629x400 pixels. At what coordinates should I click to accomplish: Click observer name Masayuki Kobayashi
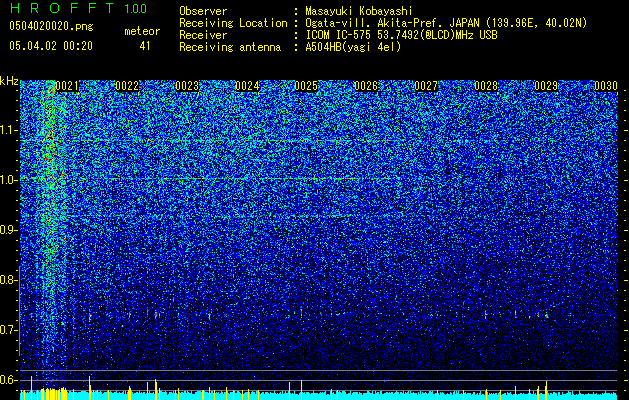point(359,12)
